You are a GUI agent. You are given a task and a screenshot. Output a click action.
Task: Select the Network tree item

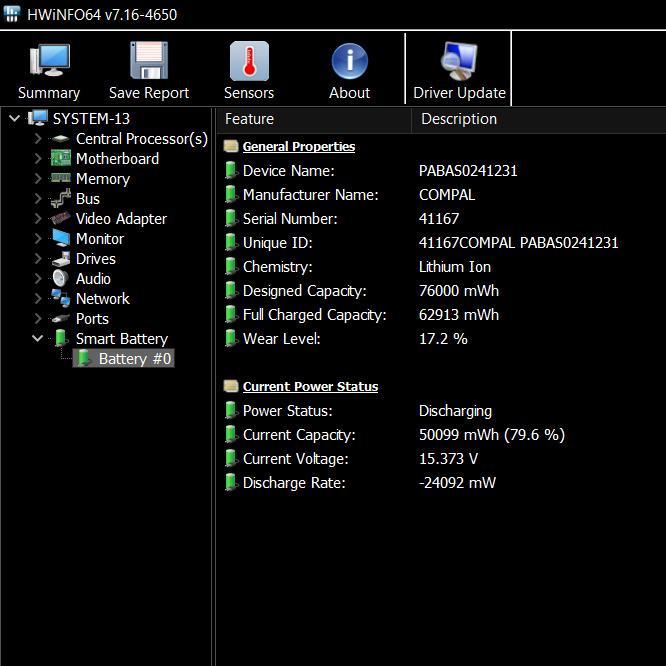point(102,299)
